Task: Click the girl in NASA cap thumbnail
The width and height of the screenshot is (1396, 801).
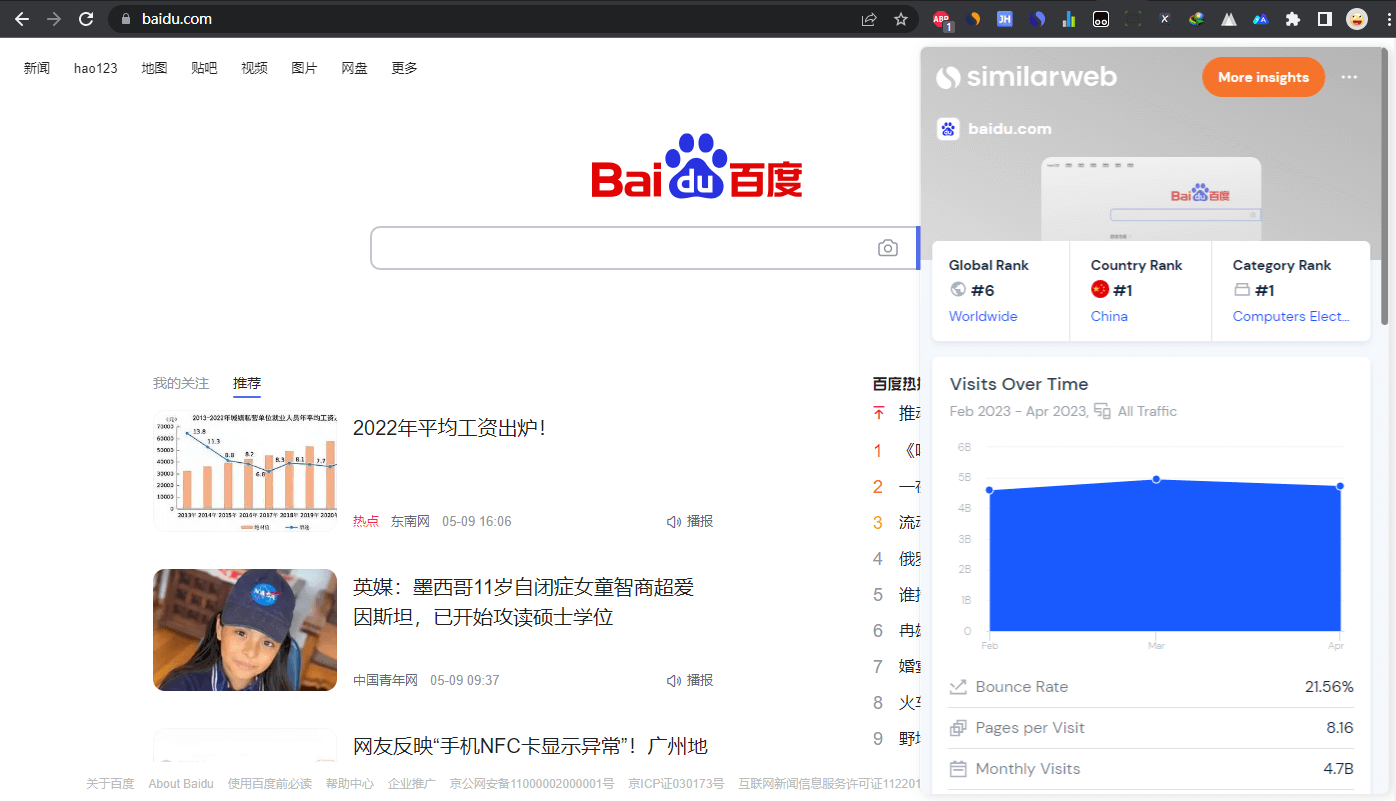Action: coord(245,630)
